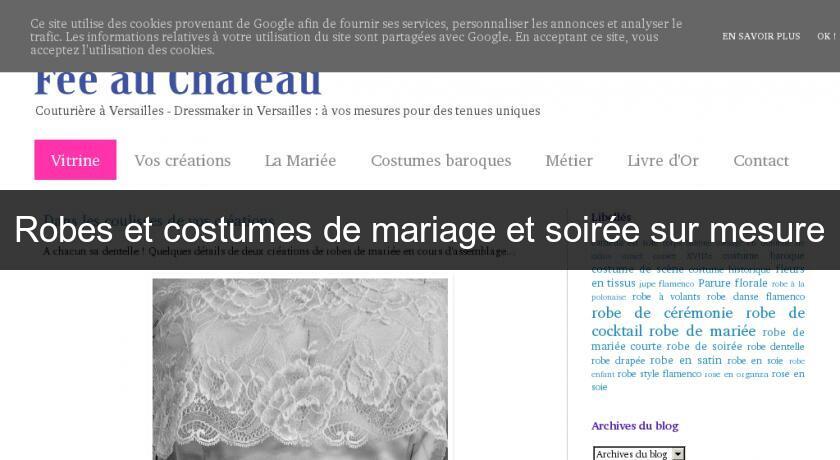Open the Métier tab
The height and width of the screenshot is (460, 840).
coord(569,160)
